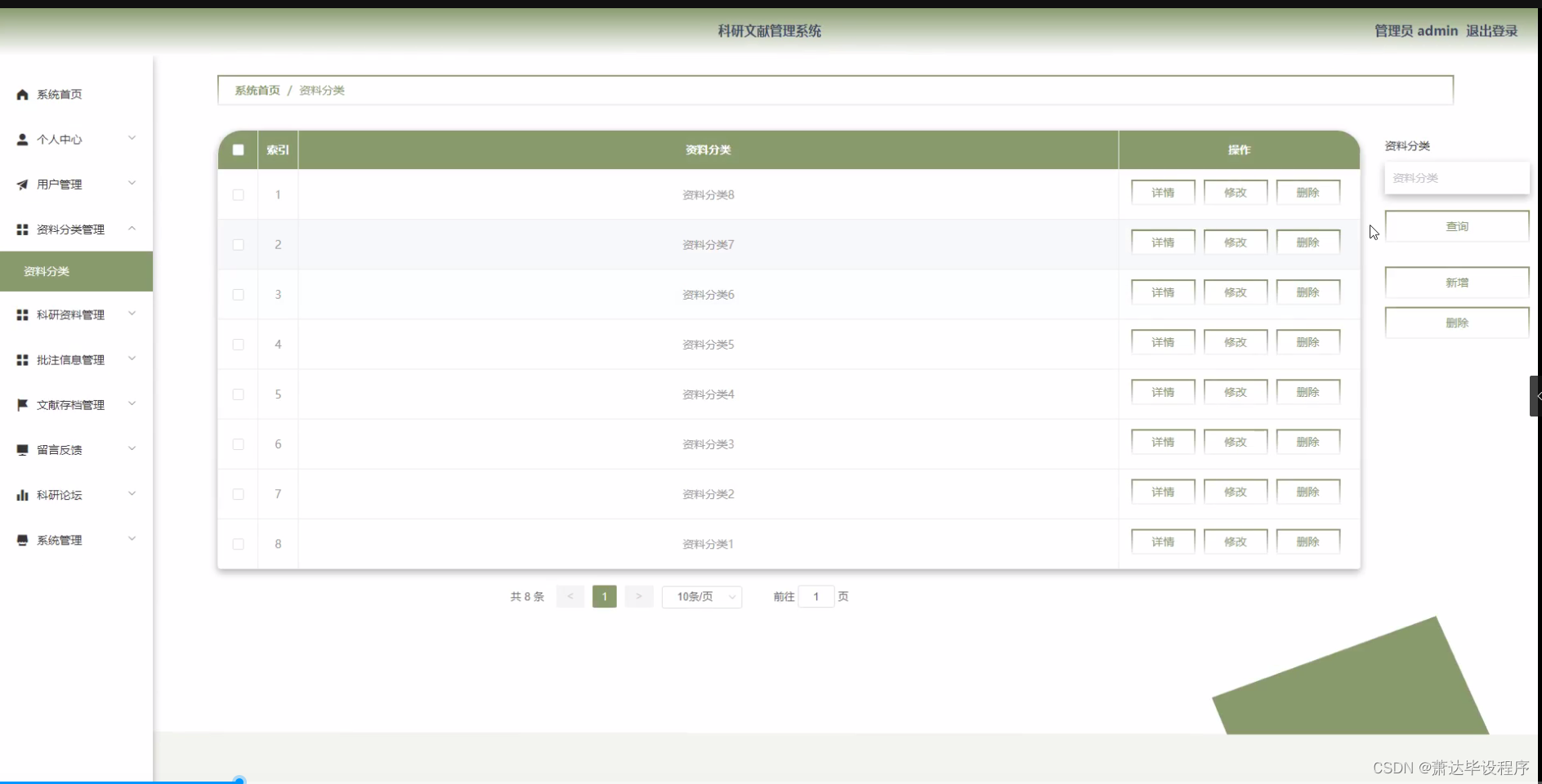Expand 留言反馈 menu chevron
The width and height of the screenshot is (1542, 784).
[x=132, y=448]
